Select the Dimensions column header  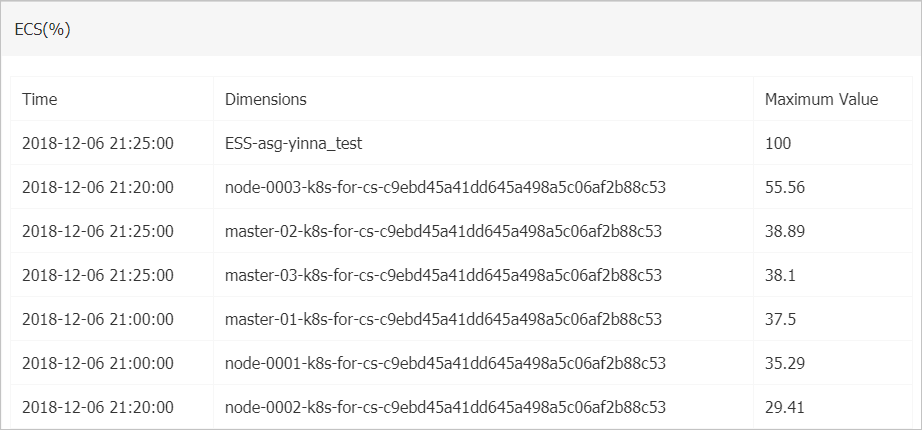[x=266, y=99]
